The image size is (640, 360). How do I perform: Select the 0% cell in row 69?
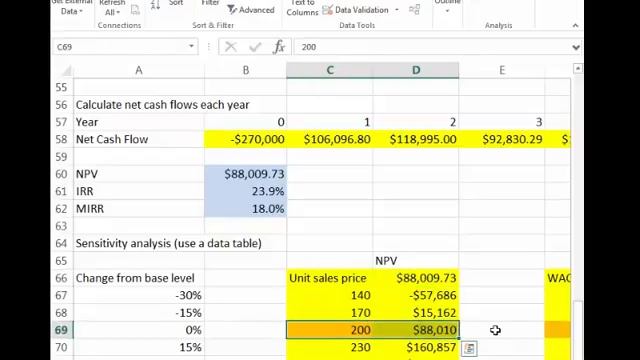tap(139, 330)
